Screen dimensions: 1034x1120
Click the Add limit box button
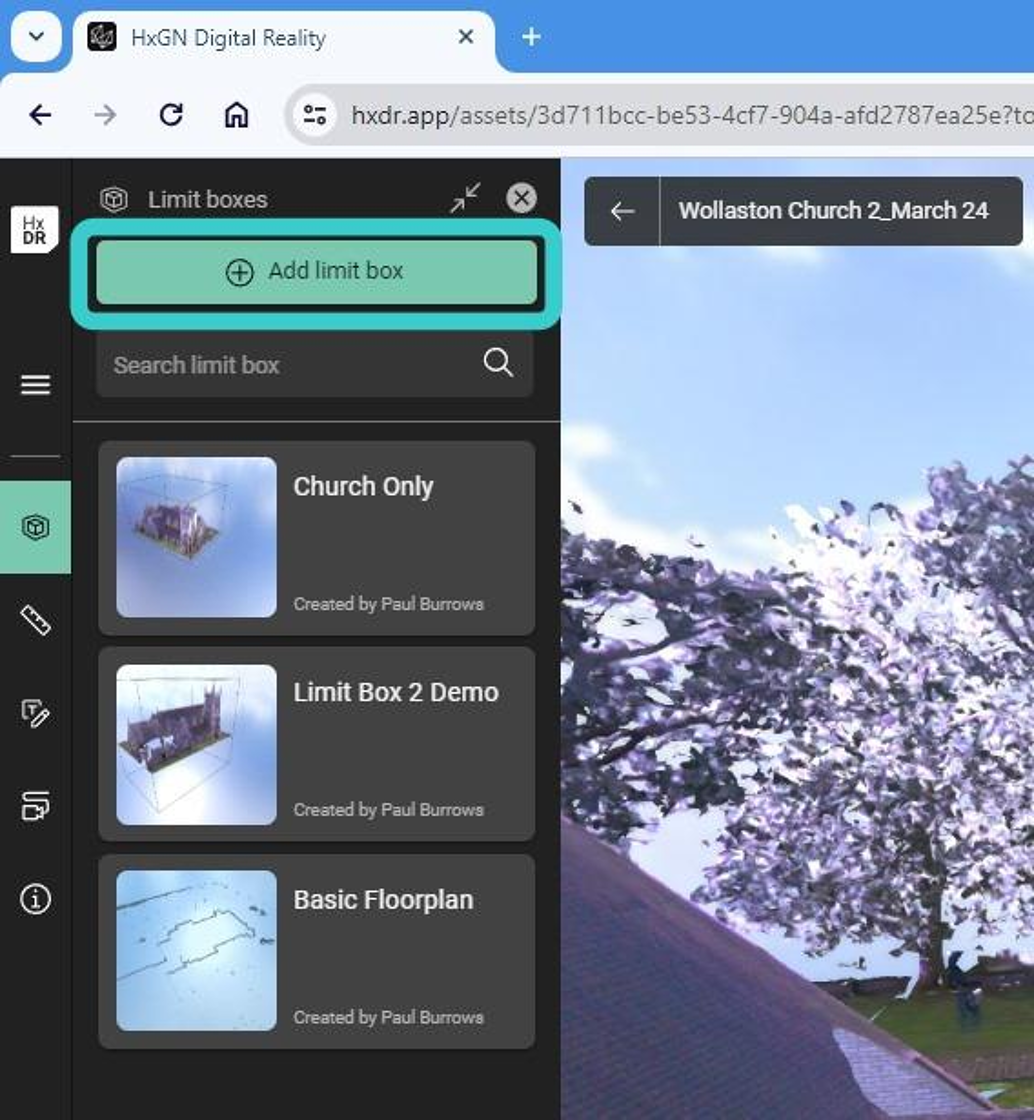(x=316, y=271)
